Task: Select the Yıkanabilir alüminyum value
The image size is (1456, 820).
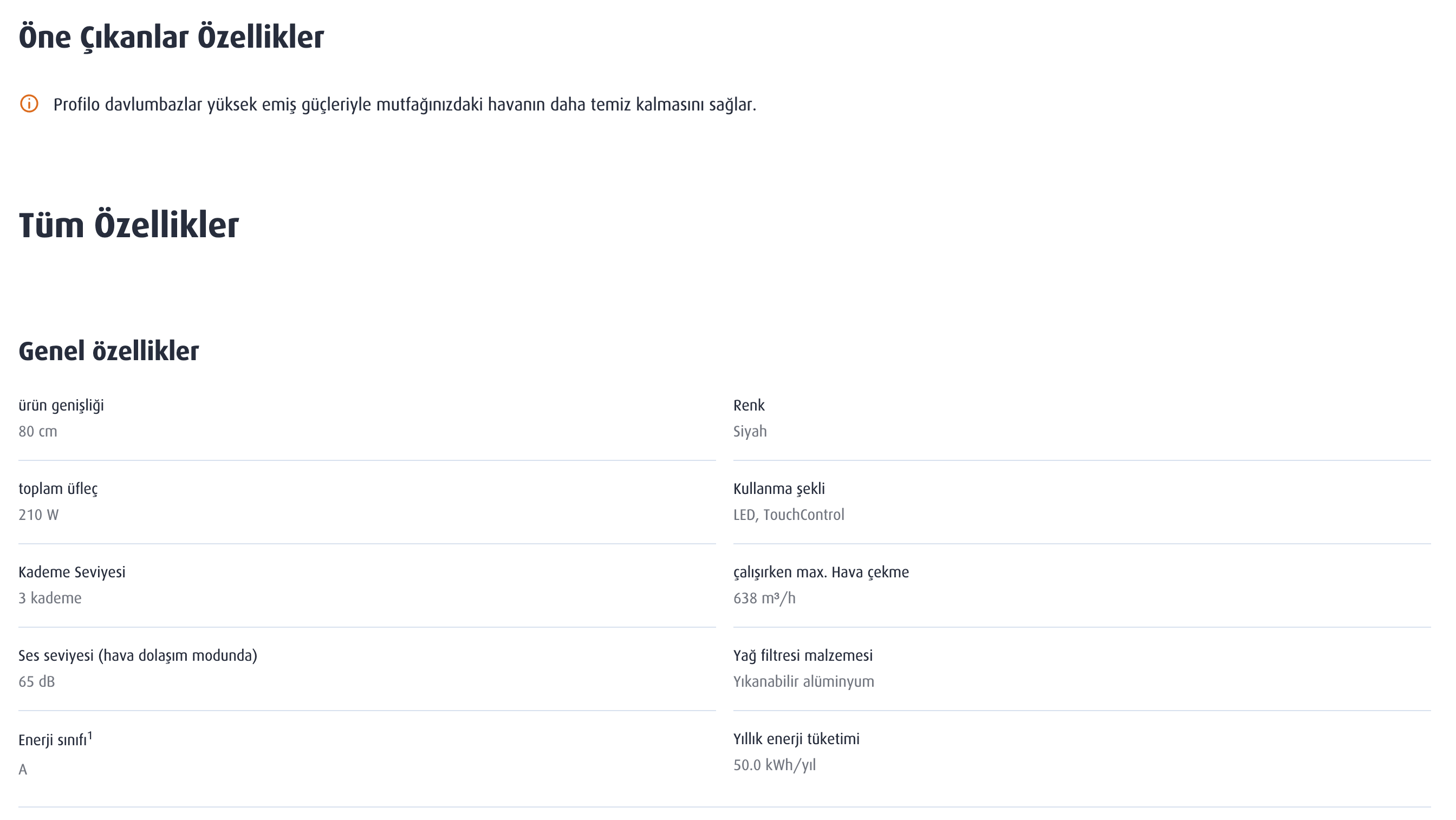Action: tap(804, 681)
